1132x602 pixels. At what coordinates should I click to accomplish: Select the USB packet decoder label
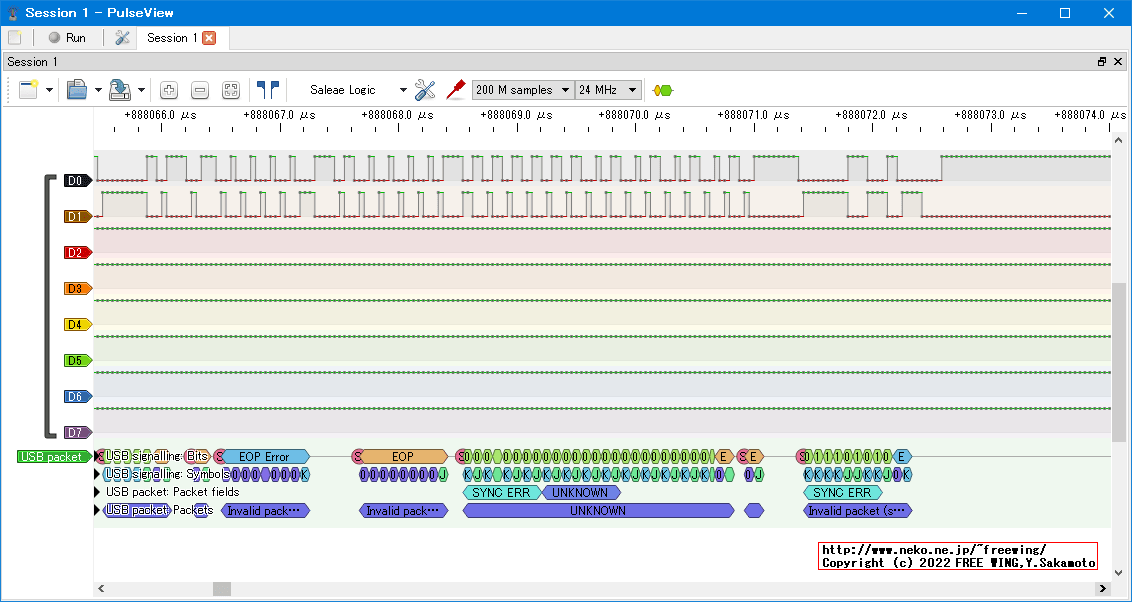(52, 457)
